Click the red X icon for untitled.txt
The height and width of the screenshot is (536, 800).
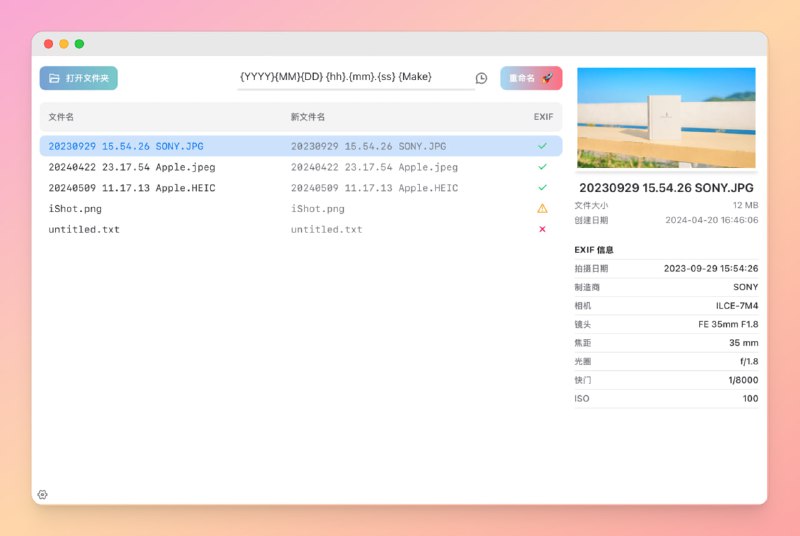point(542,230)
